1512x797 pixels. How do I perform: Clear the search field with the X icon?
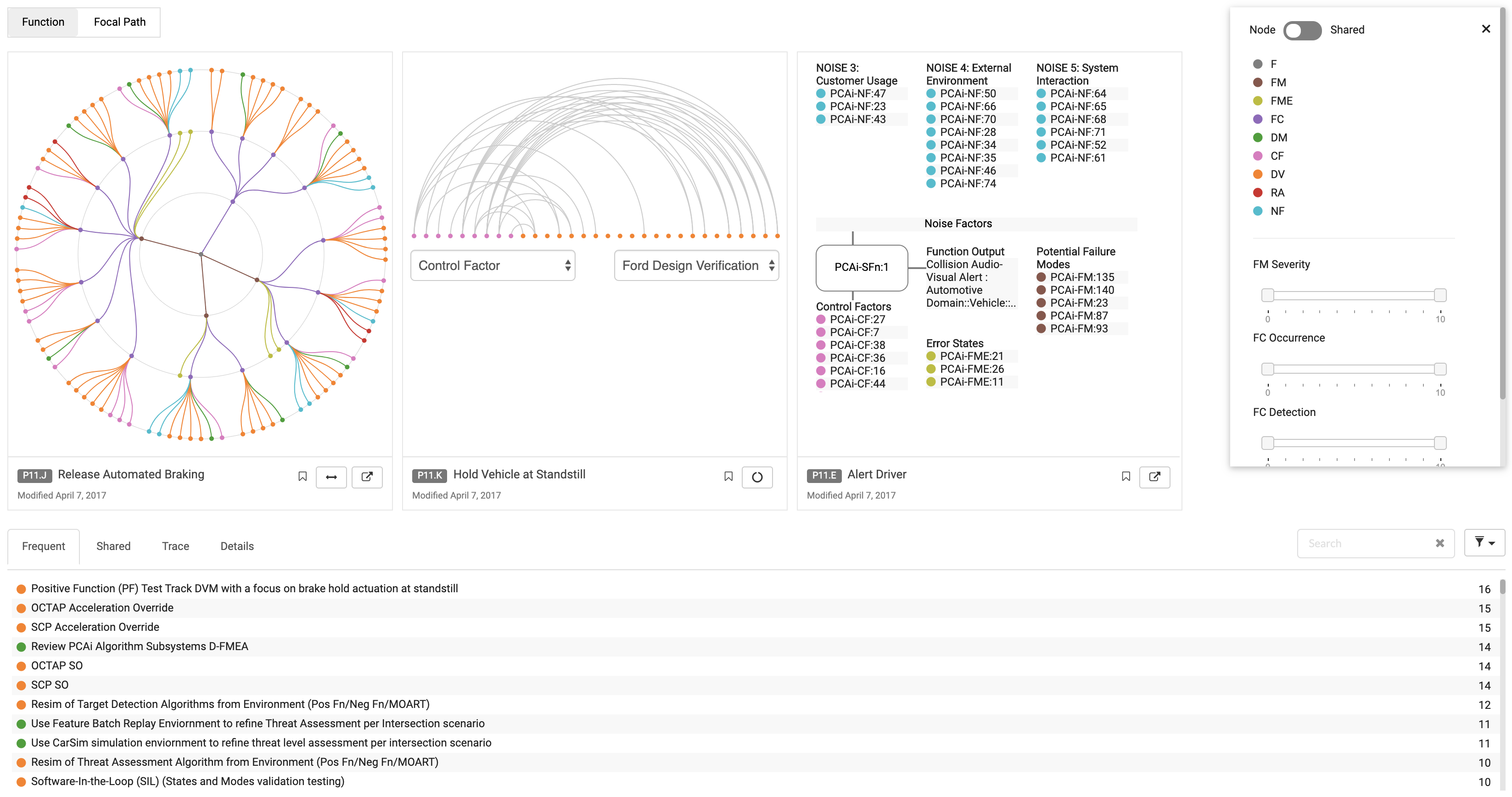1439,544
